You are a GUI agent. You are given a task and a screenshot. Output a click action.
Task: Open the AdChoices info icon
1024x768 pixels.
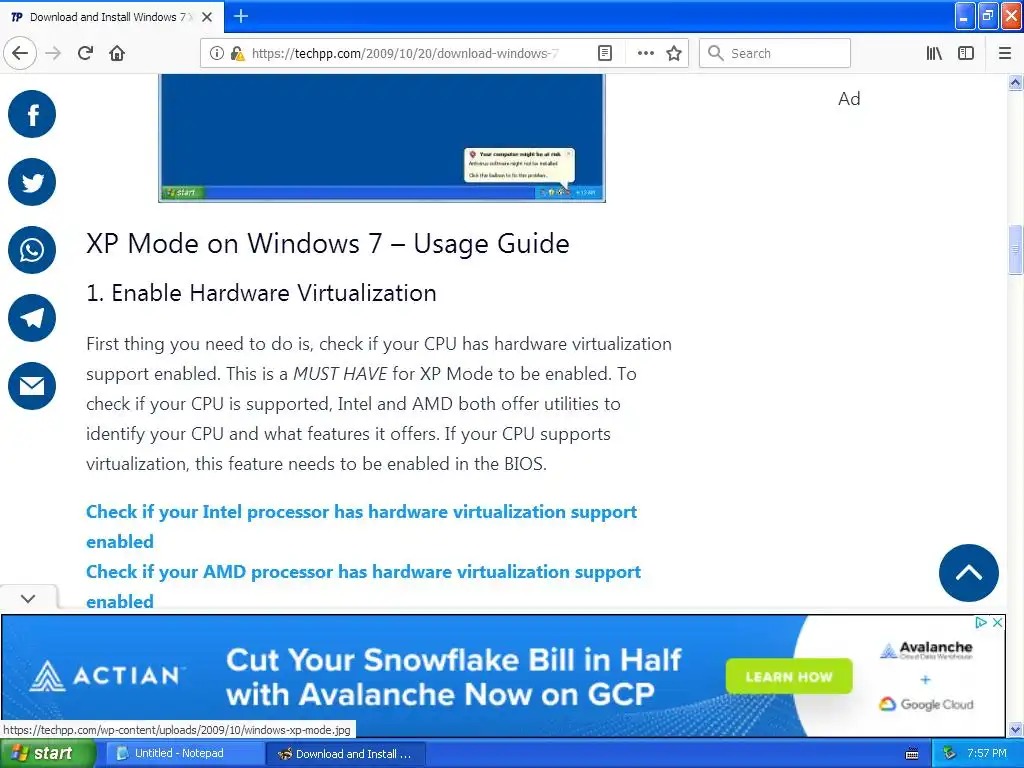(981, 622)
